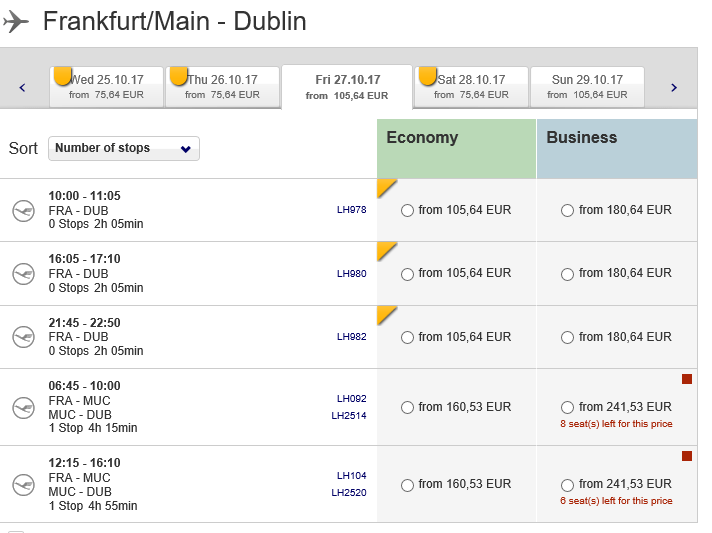712x533 pixels.
Task: Click the yellow badge on the Wed 25.10.17 tab
Action: [x=62, y=76]
